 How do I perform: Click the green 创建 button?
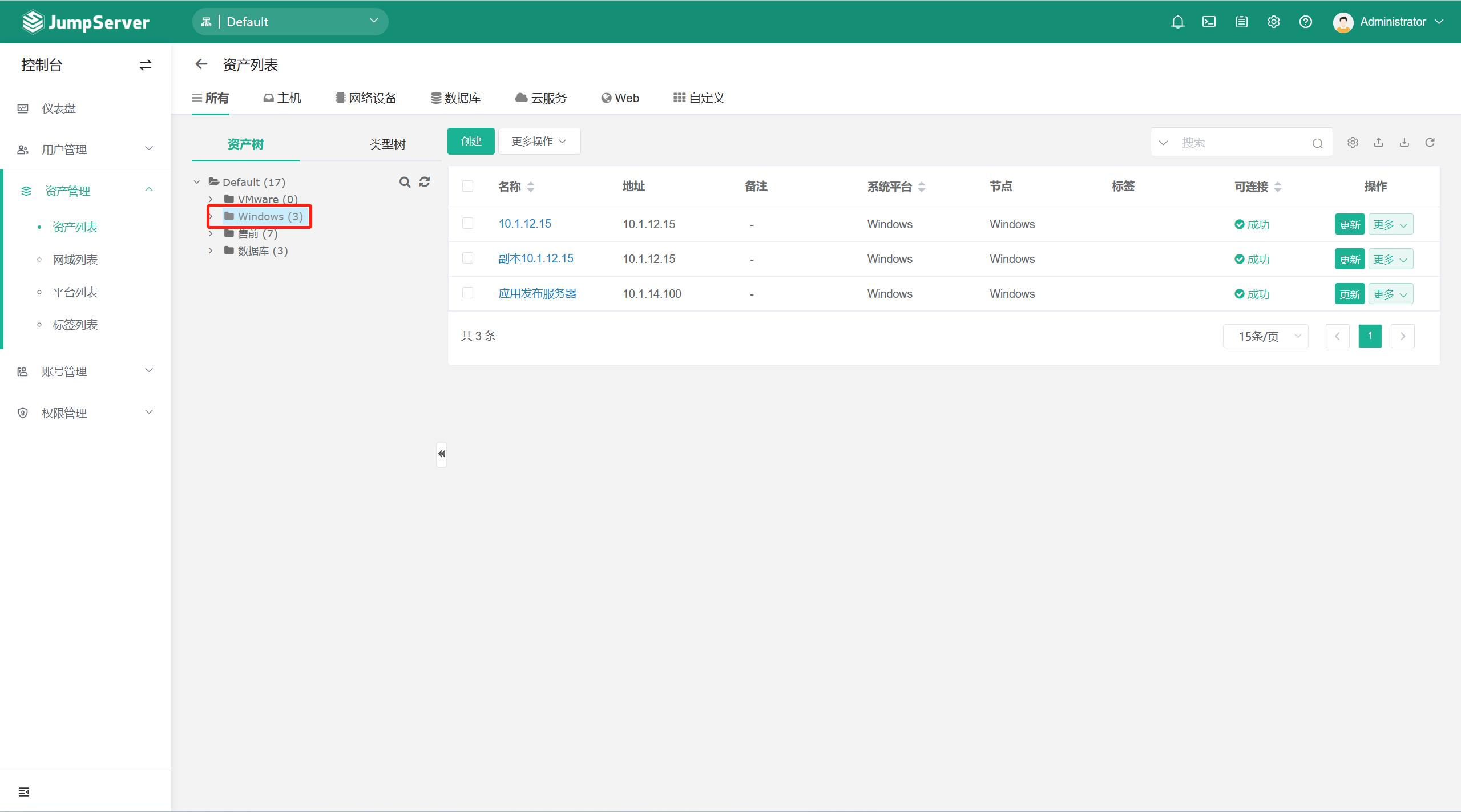click(x=471, y=142)
